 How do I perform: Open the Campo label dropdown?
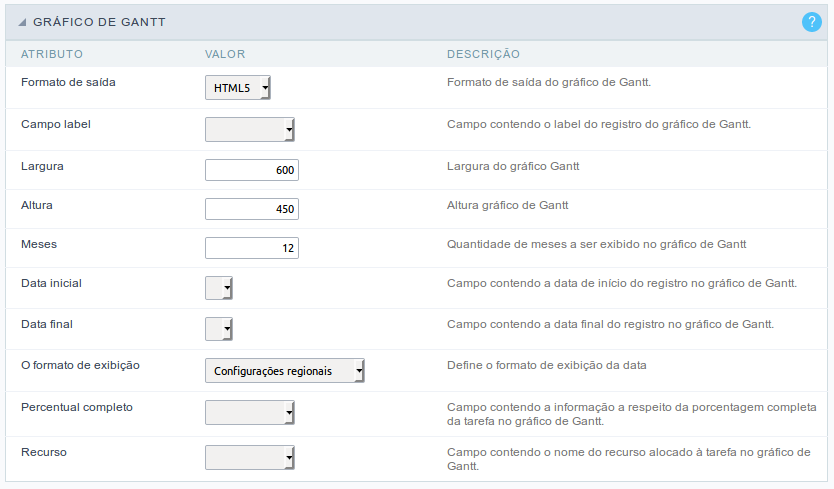(249, 129)
